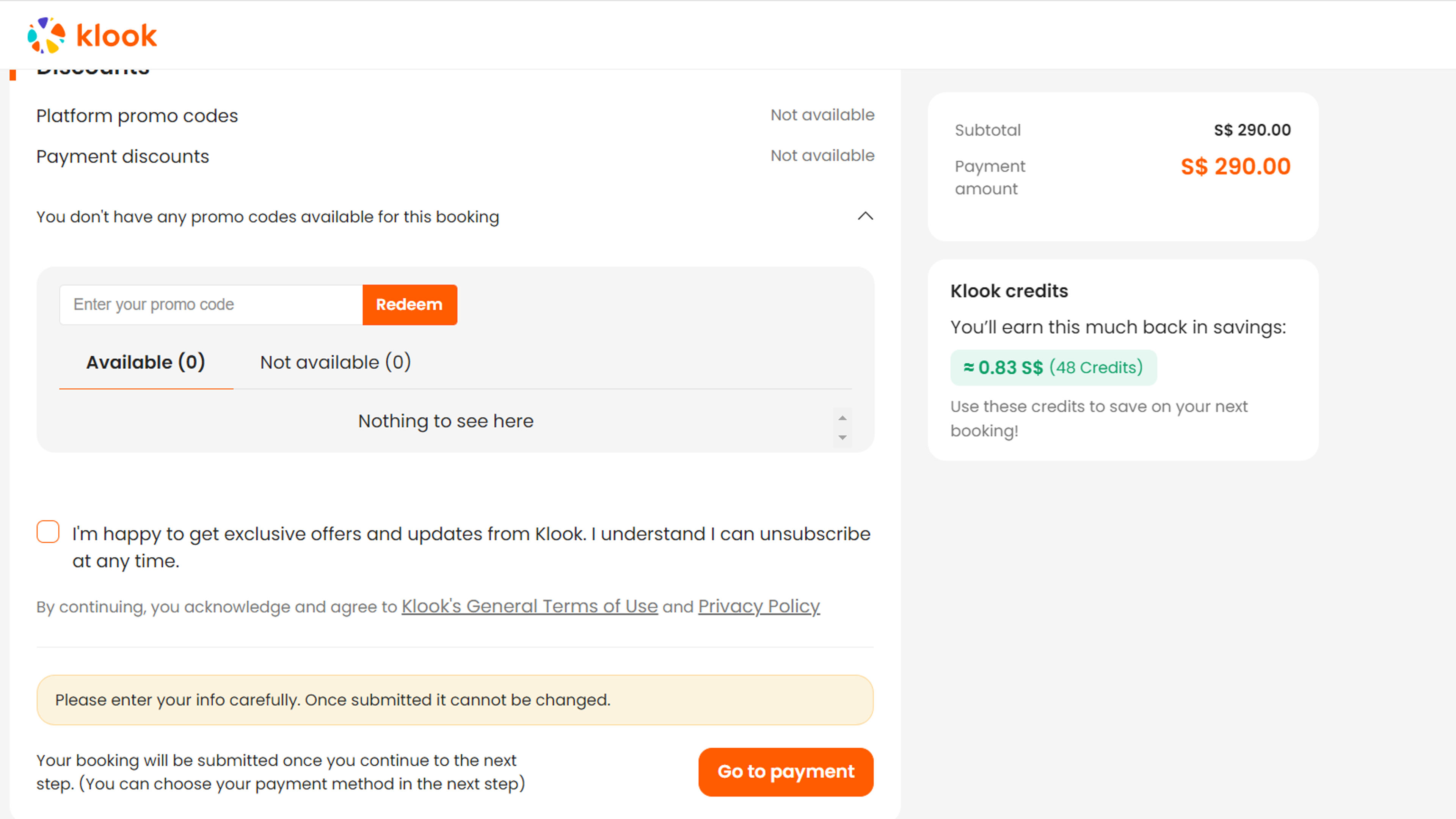Viewport: 1456px width, 819px height.
Task: Tick the exclusive offers checkbox
Action: click(x=48, y=532)
